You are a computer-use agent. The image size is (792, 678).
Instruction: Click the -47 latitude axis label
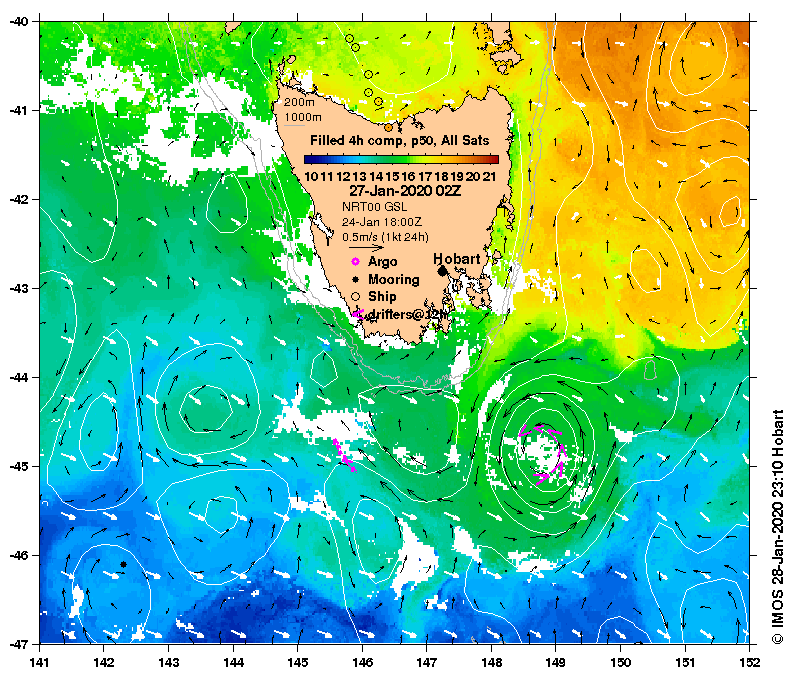pos(19,644)
